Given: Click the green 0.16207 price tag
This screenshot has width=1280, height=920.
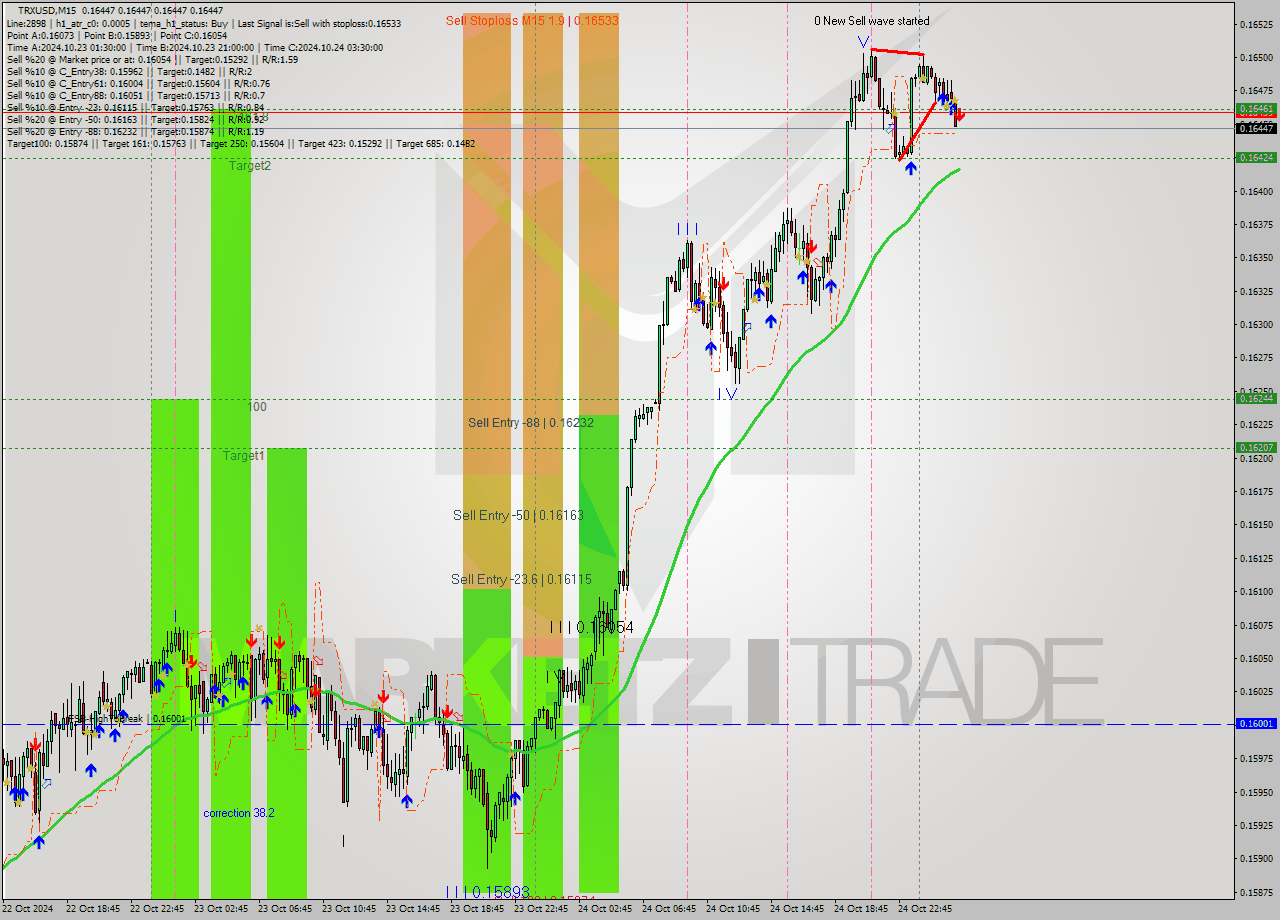Looking at the screenshot, I should point(1256,447).
